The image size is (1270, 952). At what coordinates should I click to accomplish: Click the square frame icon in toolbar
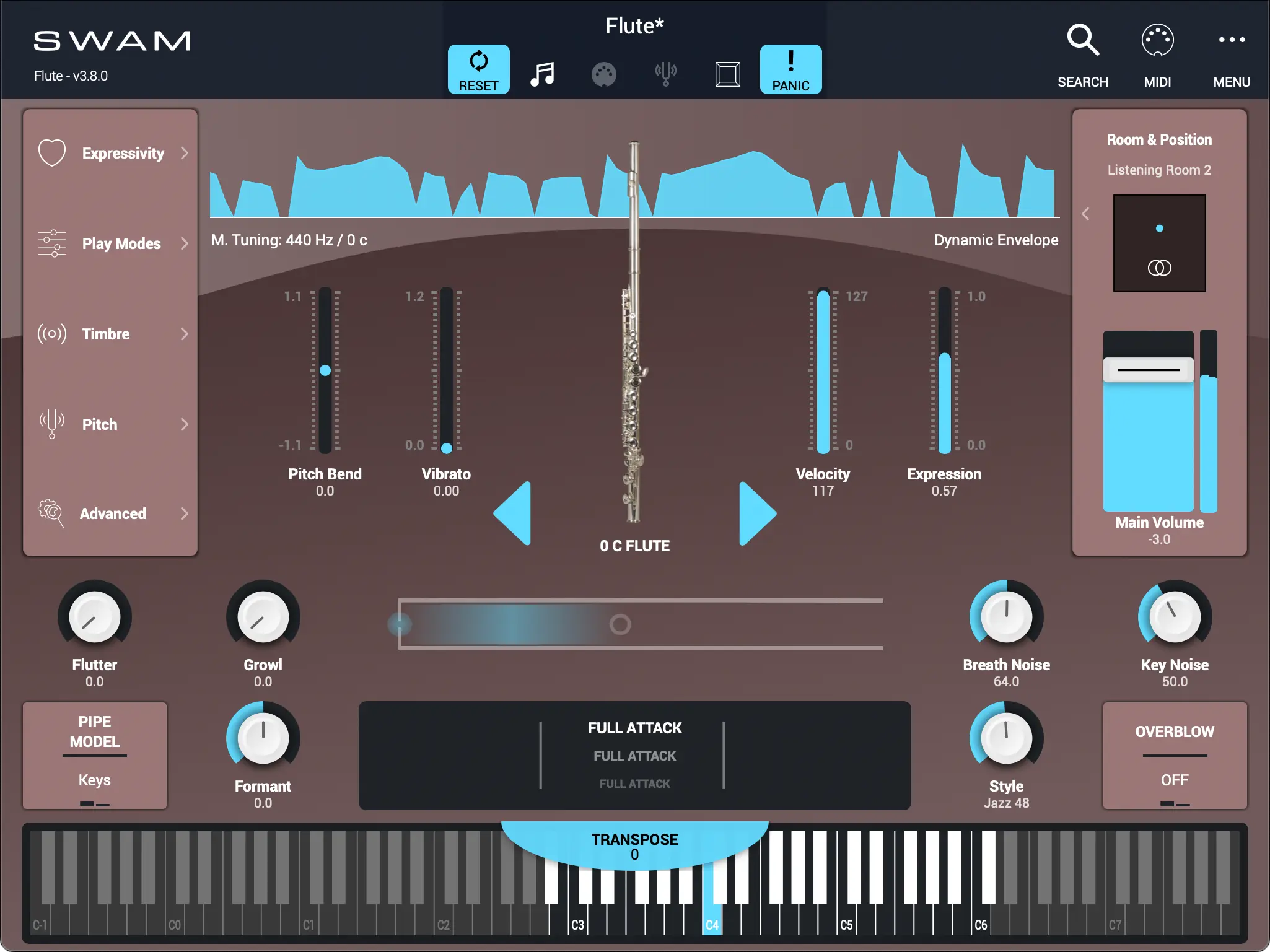(727, 74)
